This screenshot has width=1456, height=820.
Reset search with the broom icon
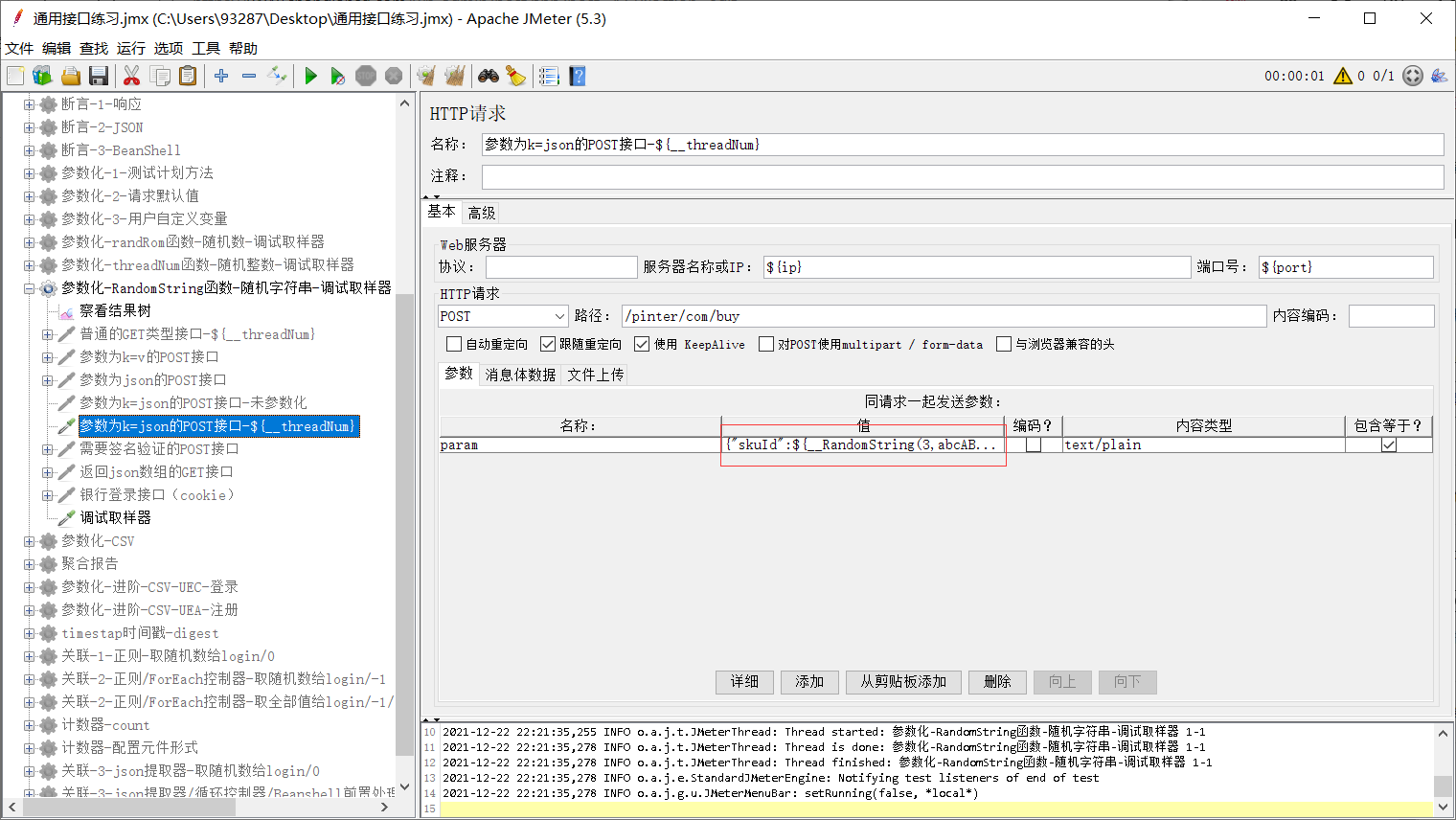click(x=515, y=76)
